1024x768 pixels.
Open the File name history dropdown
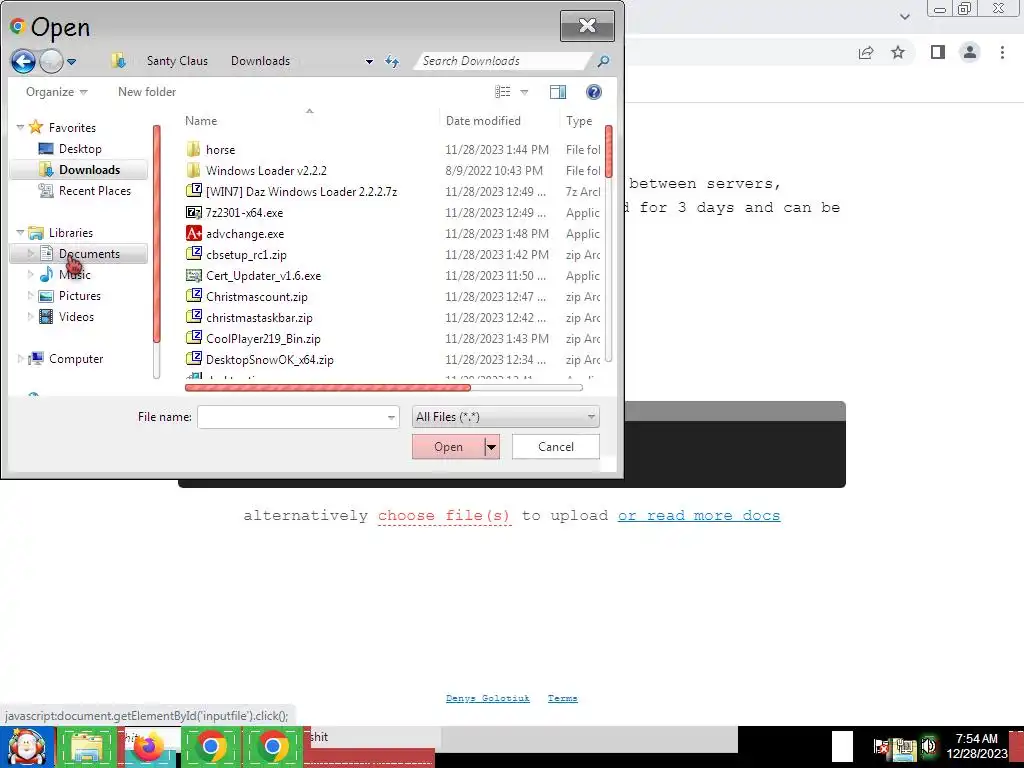pos(391,417)
